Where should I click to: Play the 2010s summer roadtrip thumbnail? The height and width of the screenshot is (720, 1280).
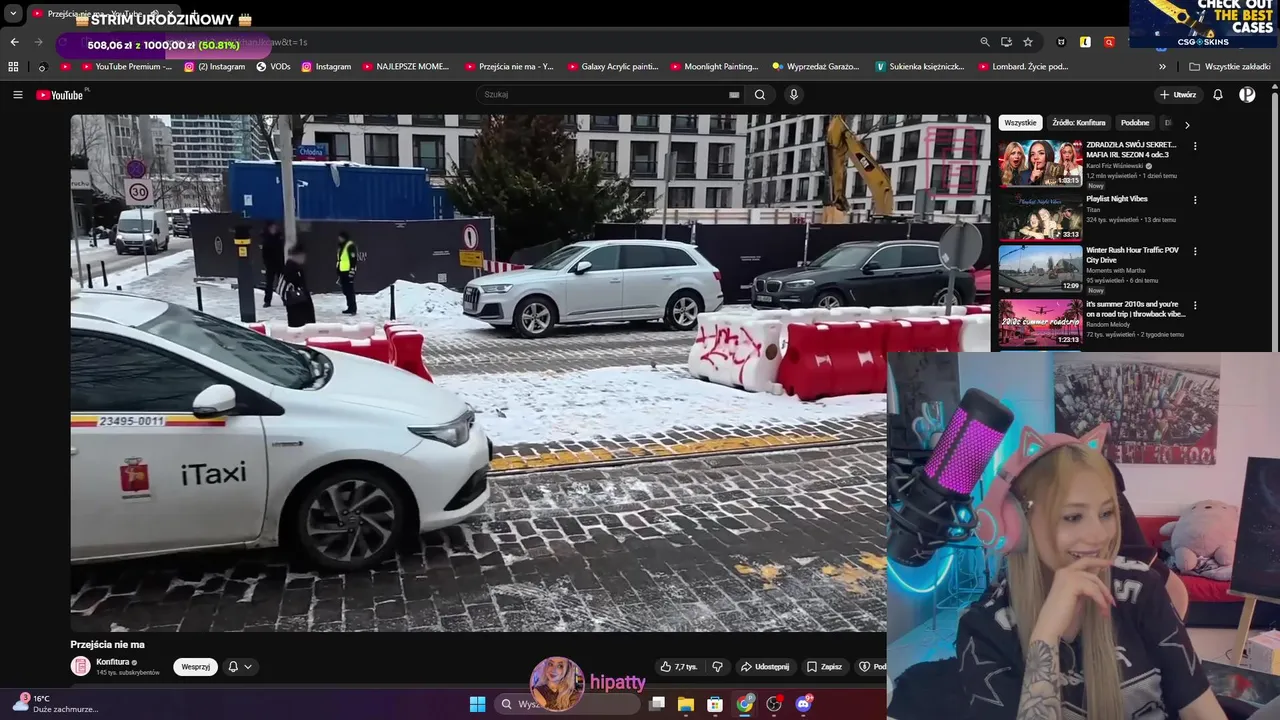click(1040, 322)
